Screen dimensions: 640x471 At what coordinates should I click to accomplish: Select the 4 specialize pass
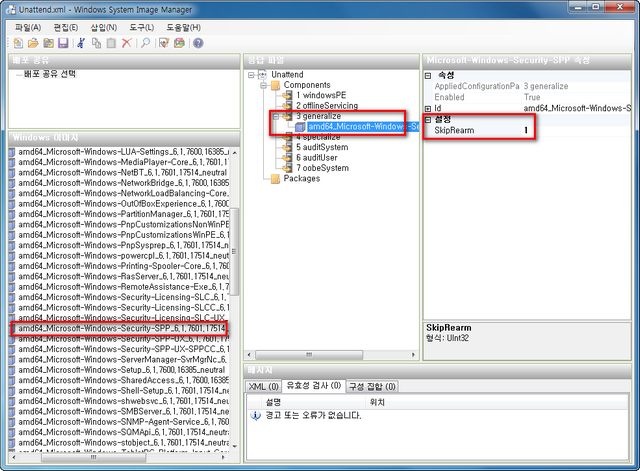click(318, 137)
